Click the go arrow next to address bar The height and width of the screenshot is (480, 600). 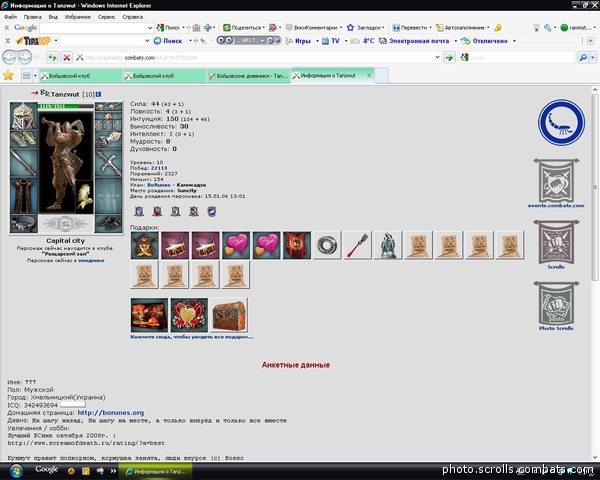click(449, 57)
